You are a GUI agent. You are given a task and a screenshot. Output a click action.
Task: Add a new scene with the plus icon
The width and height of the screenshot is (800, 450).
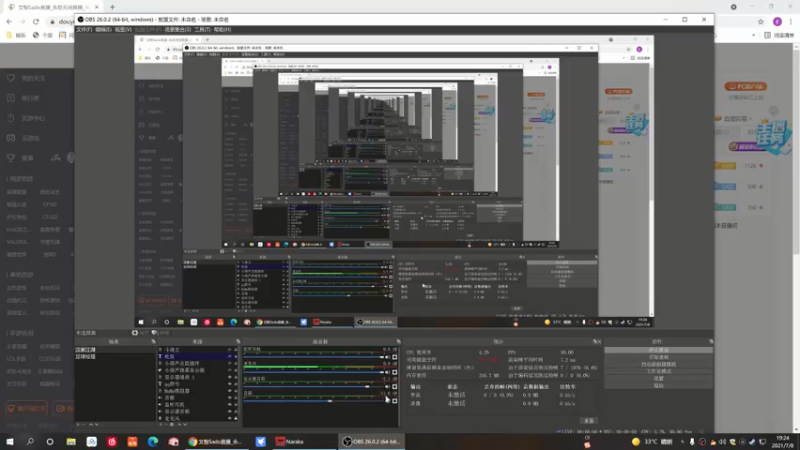pos(78,424)
